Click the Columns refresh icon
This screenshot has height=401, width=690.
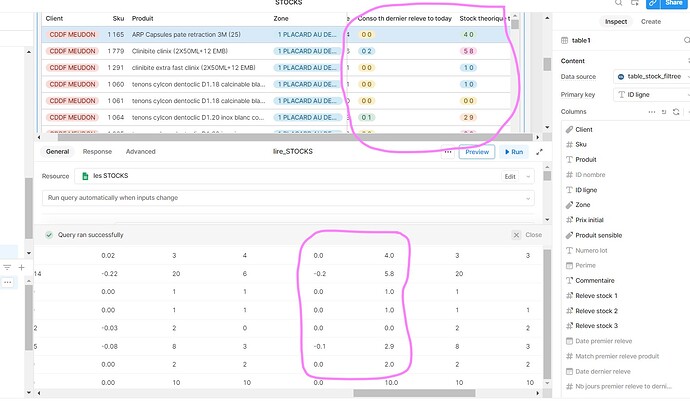pyautogui.click(x=676, y=112)
